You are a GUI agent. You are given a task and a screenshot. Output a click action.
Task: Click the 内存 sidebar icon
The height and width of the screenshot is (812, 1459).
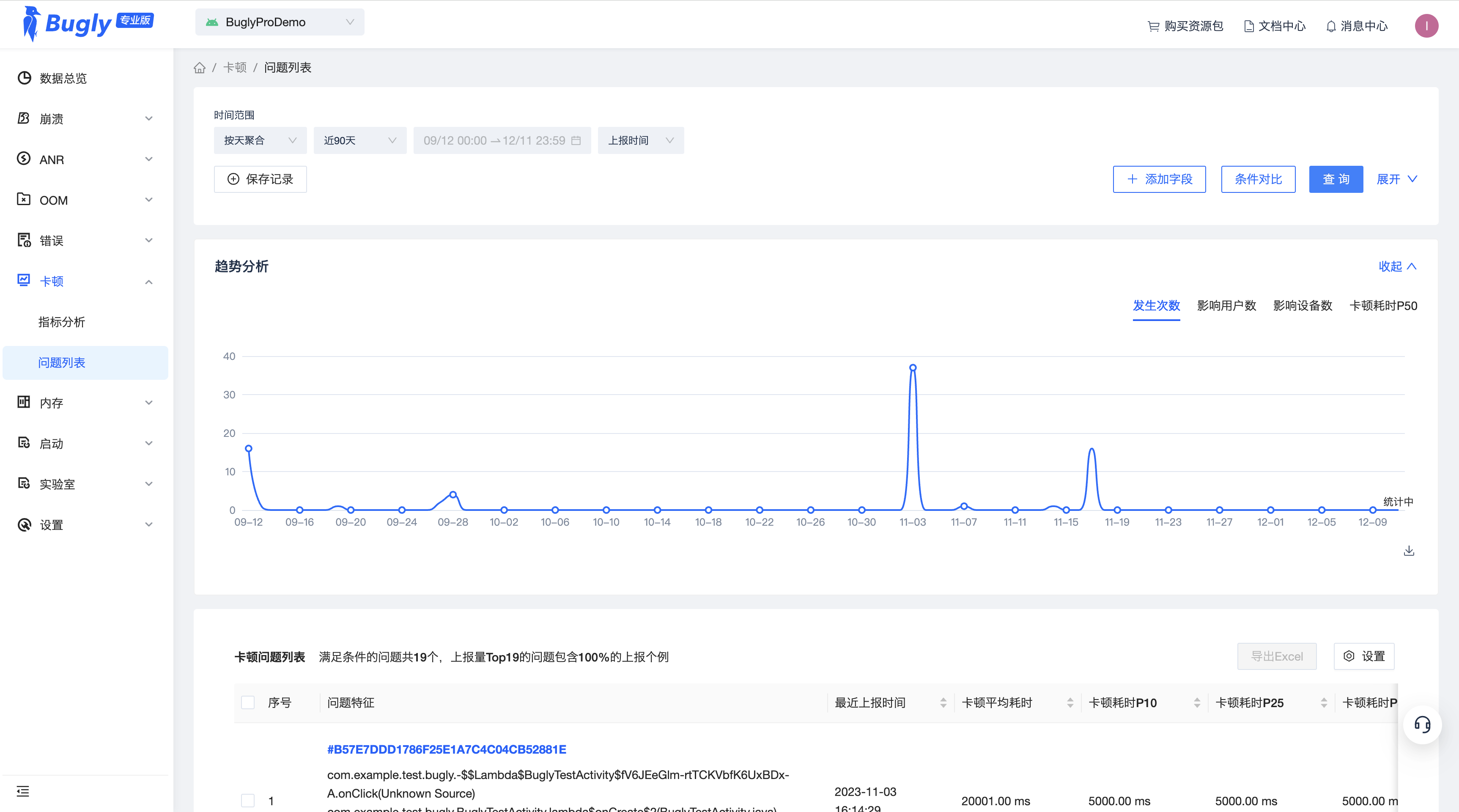point(24,402)
